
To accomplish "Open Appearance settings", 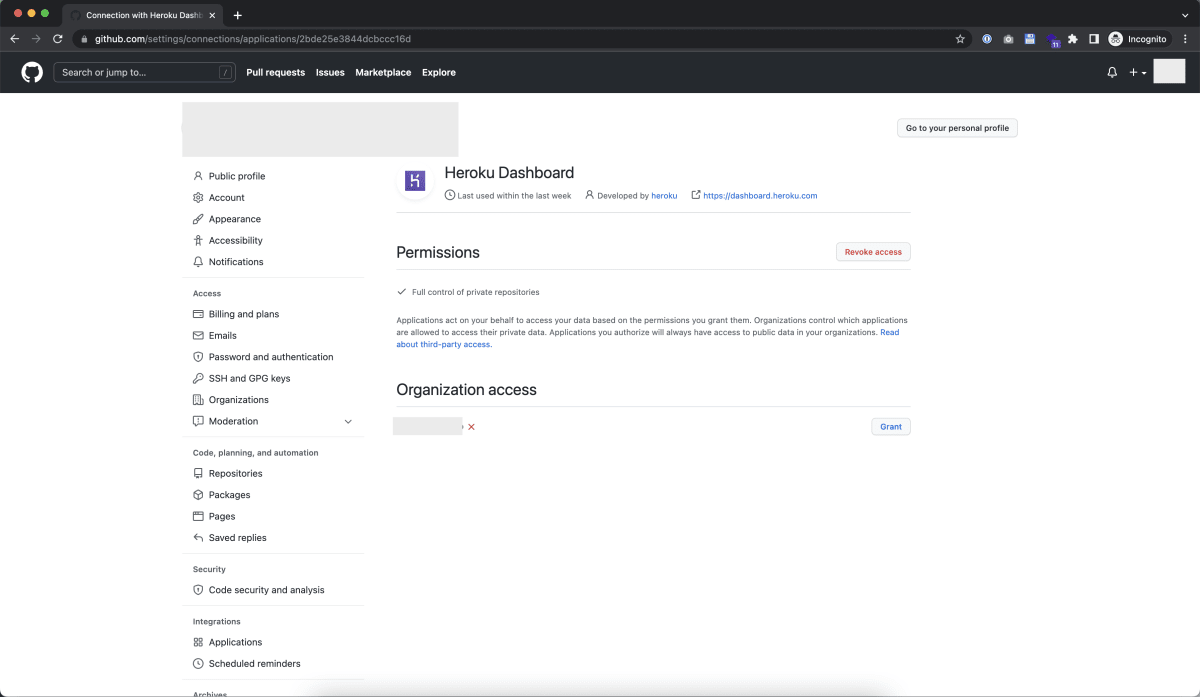I will [x=235, y=219].
